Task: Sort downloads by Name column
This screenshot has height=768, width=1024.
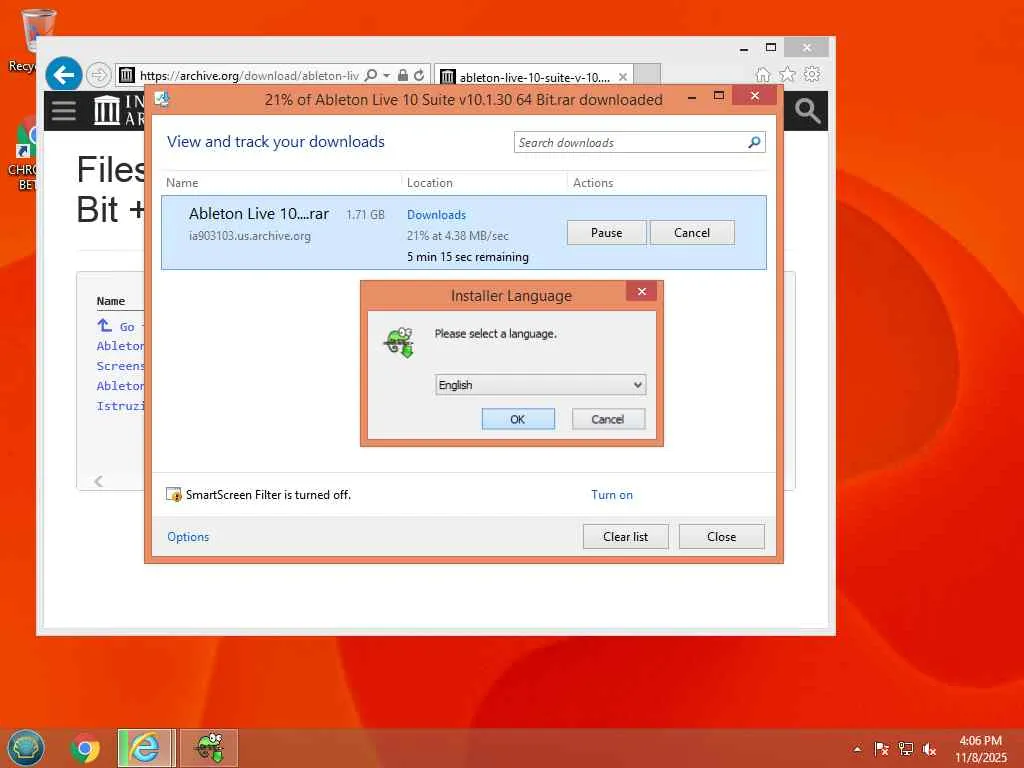Action: tap(182, 183)
